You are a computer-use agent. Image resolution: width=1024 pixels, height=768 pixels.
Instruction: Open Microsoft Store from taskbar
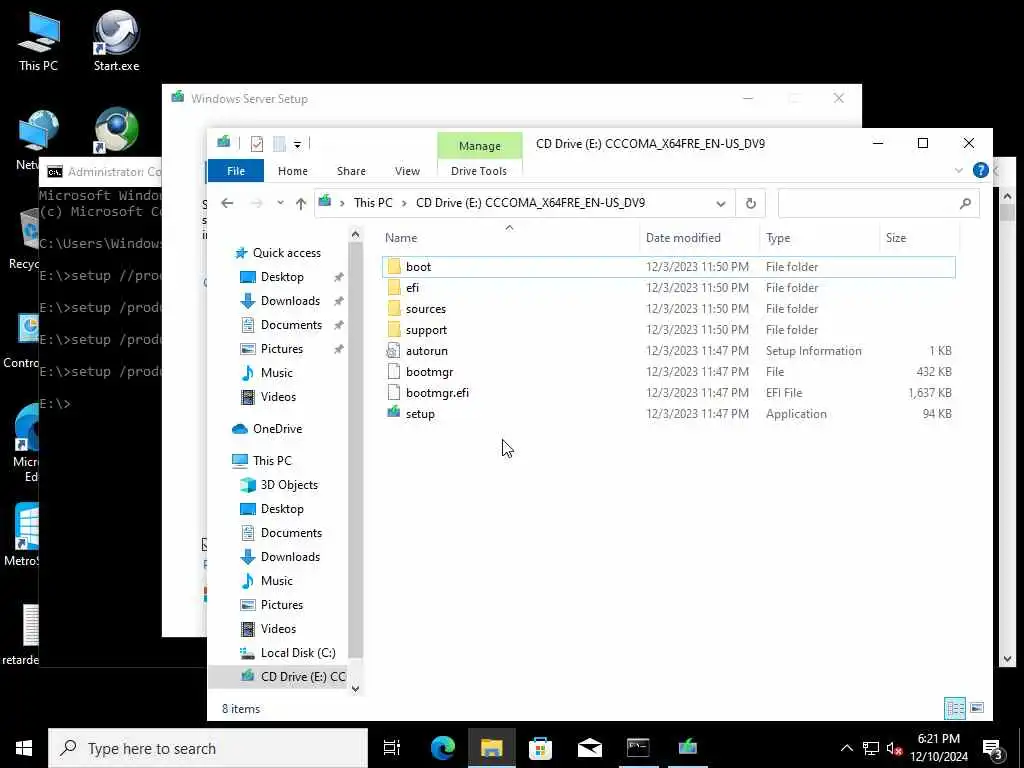pos(540,748)
